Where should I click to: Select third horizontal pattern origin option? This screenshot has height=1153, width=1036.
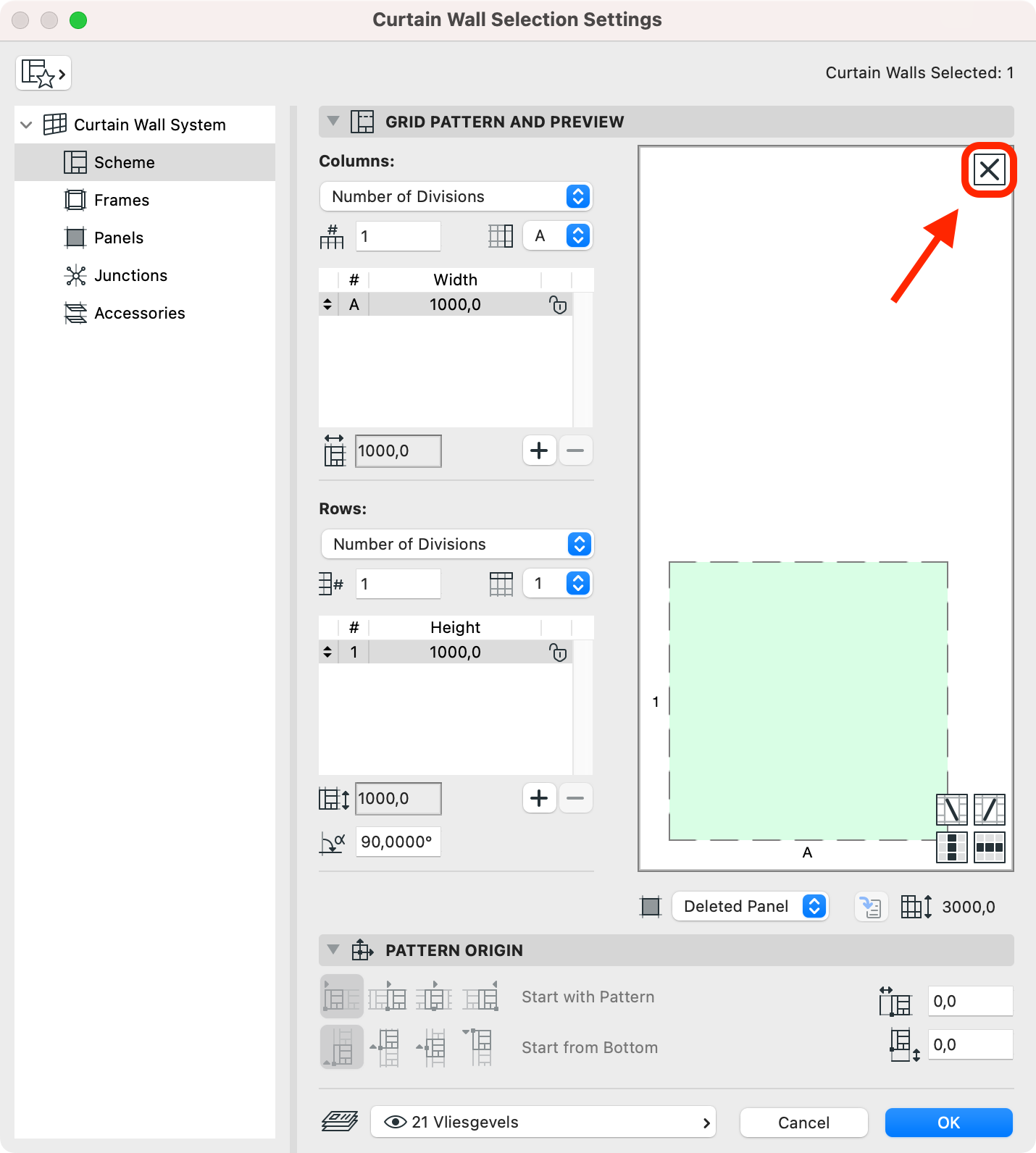tap(434, 997)
